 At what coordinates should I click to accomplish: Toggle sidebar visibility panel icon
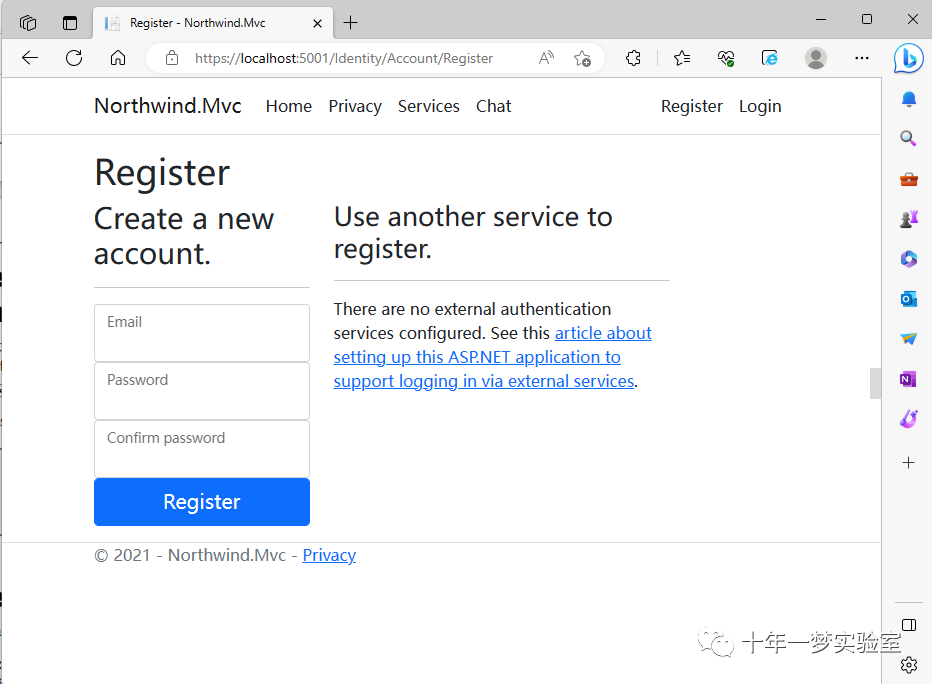click(x=908, y=625)
